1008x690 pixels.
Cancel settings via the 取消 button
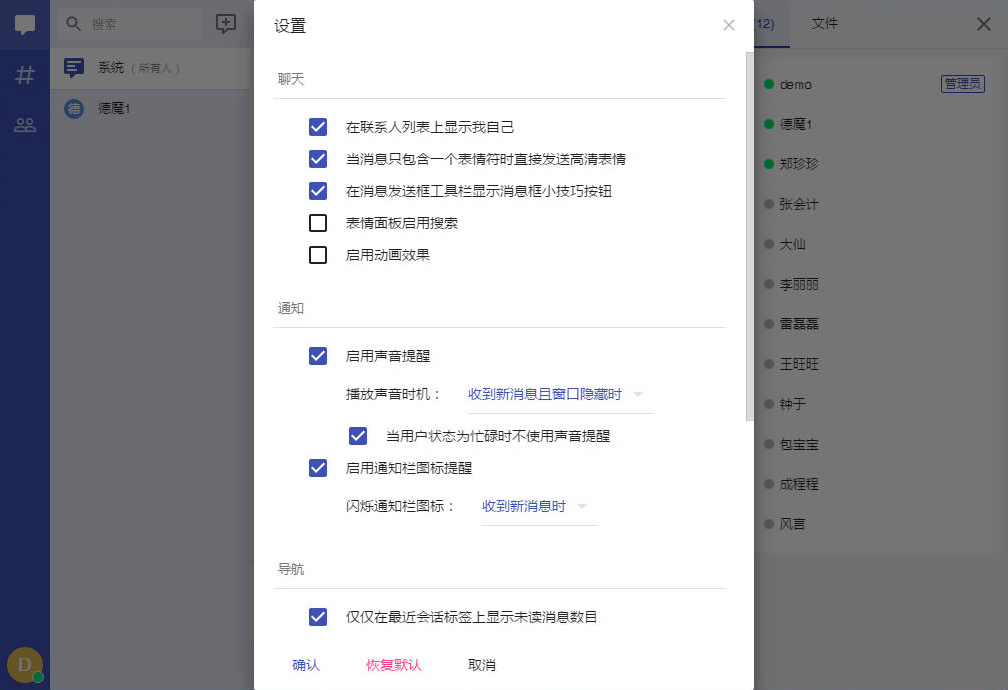(x=479, y=664)
